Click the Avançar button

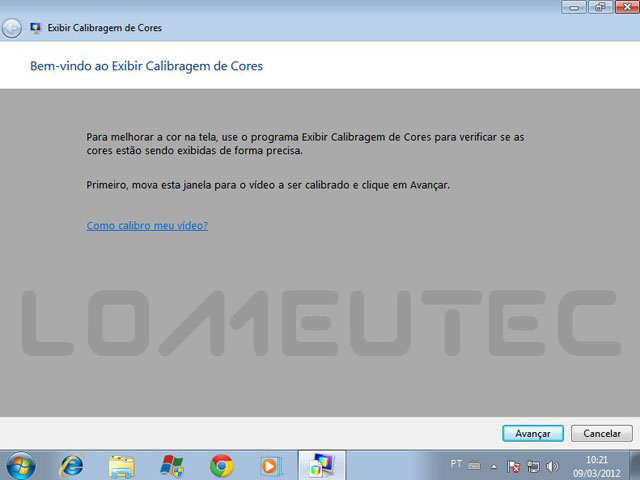tap(533, 433)
